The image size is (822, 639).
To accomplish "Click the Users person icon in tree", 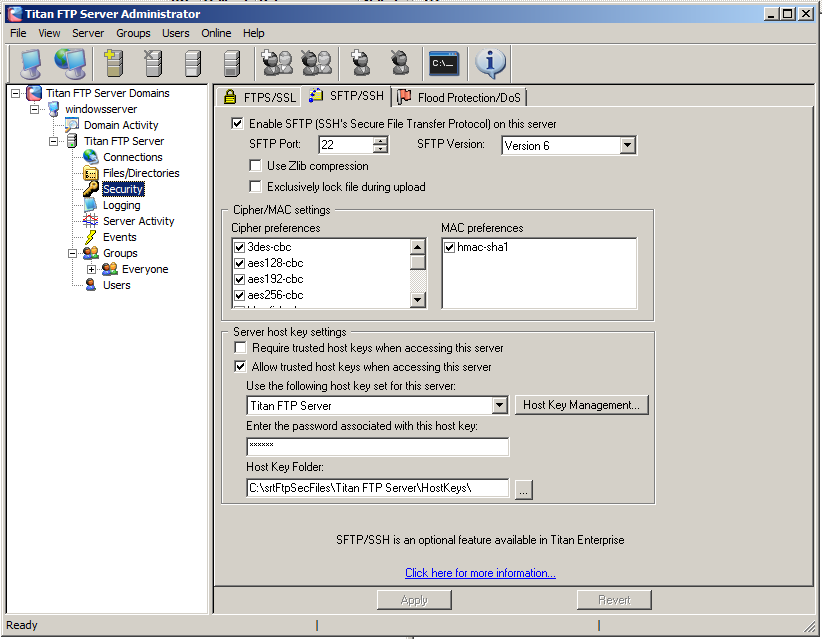I will (91, 285).
